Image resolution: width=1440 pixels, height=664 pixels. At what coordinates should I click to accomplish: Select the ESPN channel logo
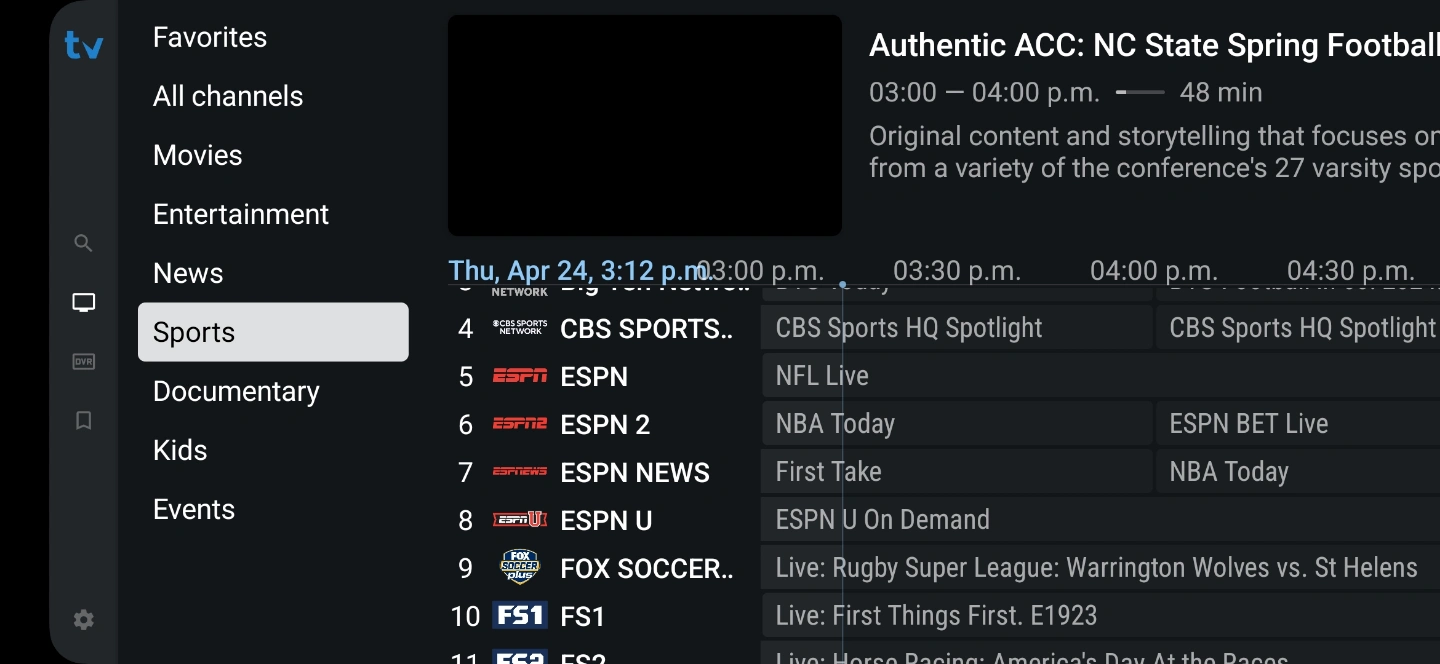[x=519, y=376]
